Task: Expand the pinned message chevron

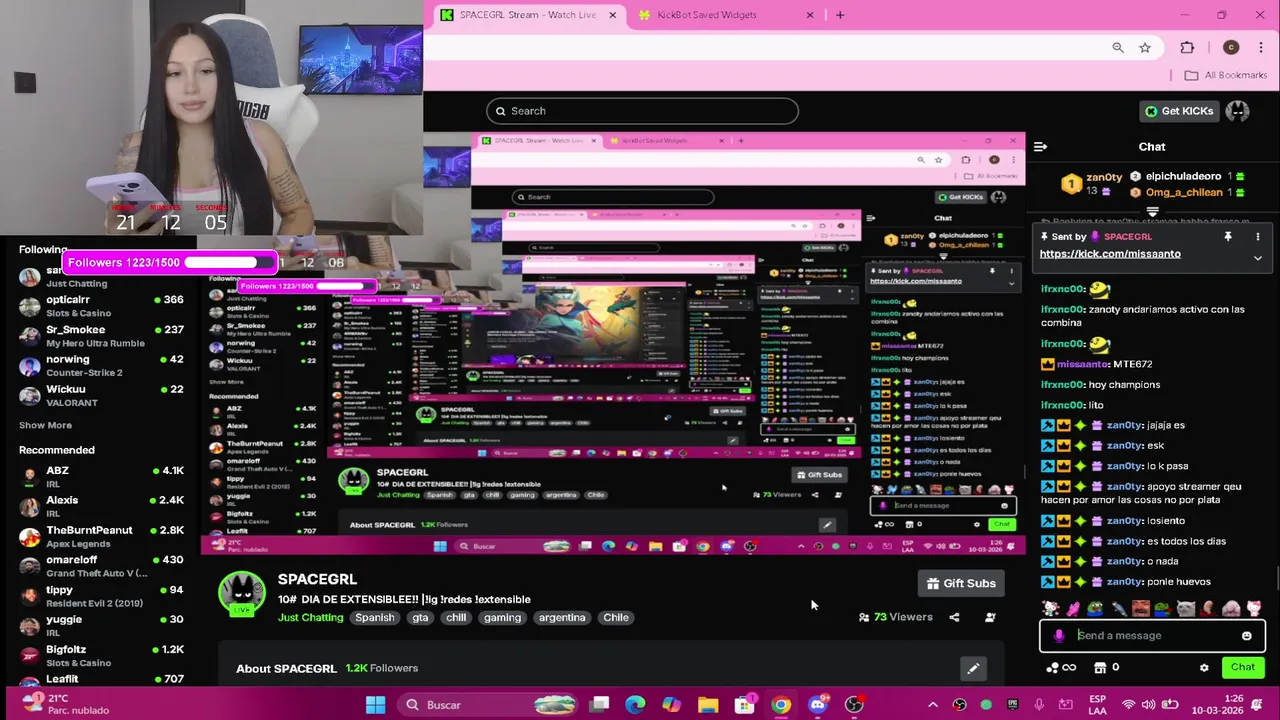Action: click(1257, 258)
